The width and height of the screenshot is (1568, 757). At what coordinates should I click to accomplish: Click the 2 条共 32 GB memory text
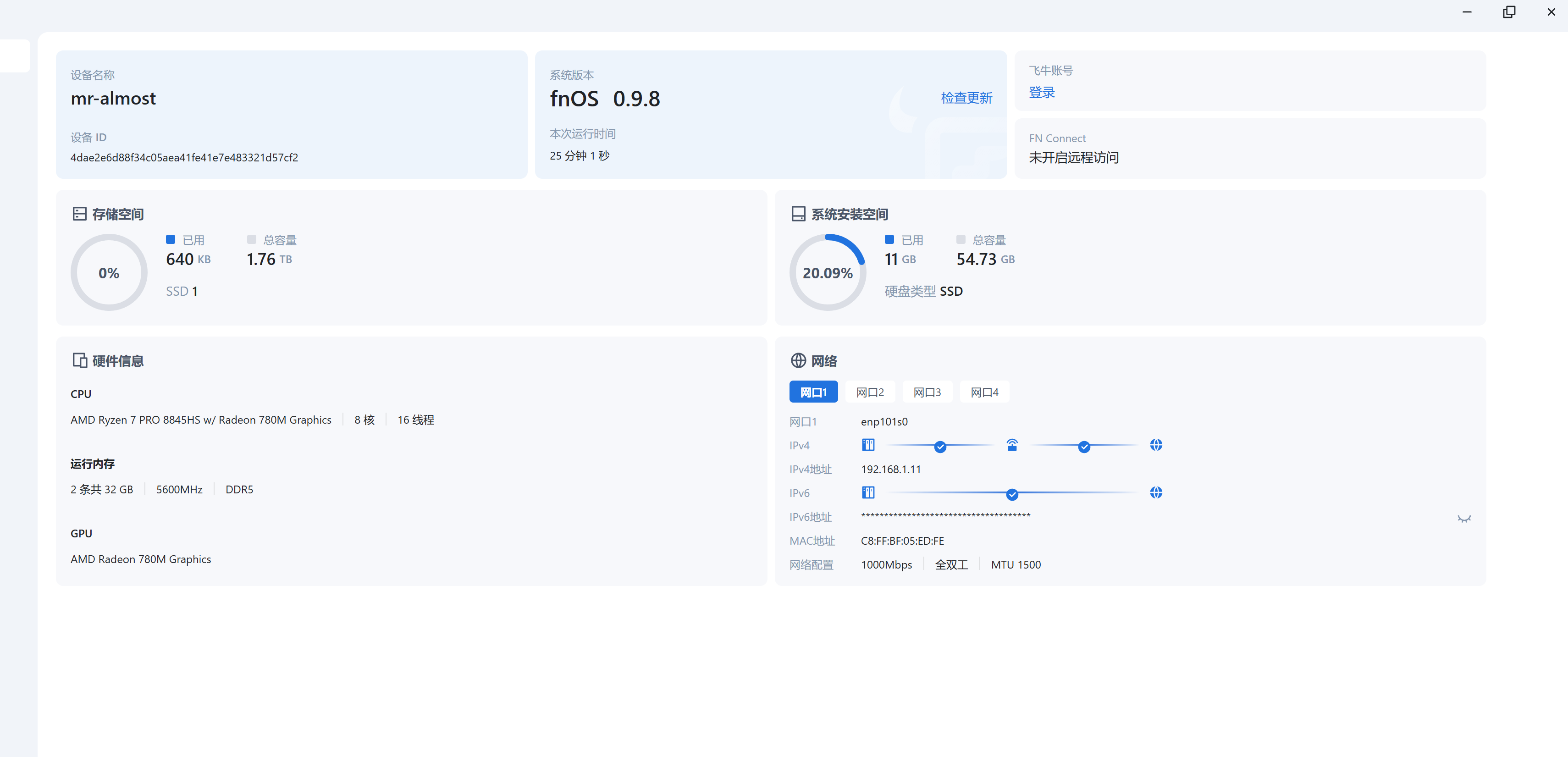(x=102, y=489)
